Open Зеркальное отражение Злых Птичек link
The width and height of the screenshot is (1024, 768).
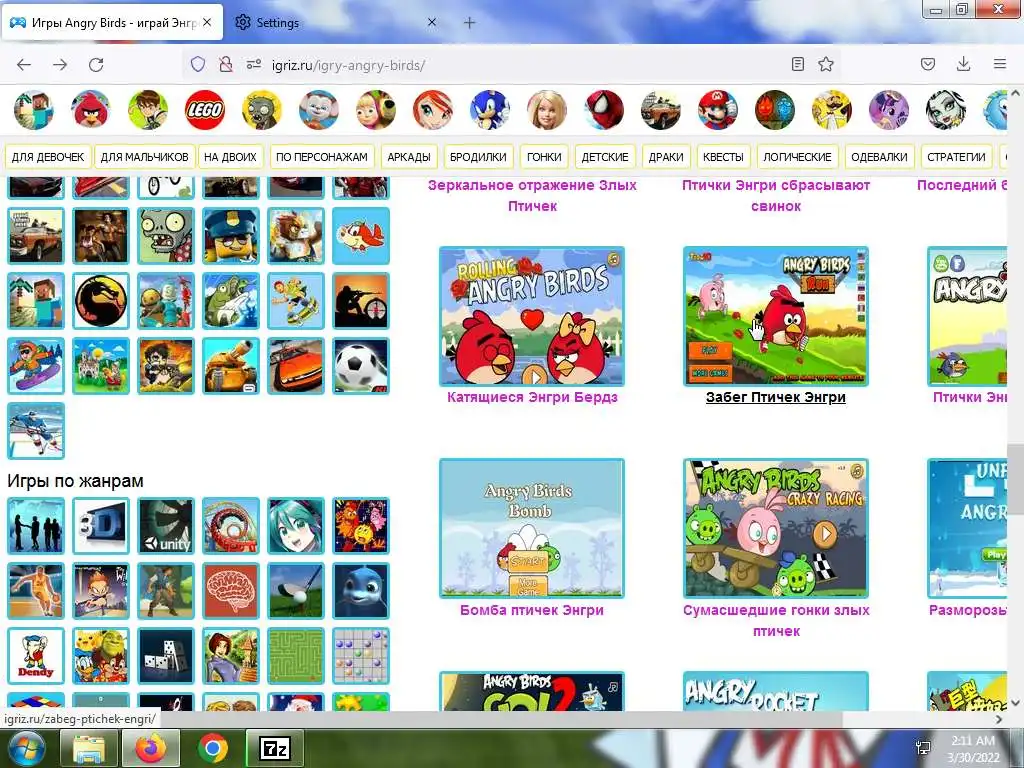[x=532, y=195]
